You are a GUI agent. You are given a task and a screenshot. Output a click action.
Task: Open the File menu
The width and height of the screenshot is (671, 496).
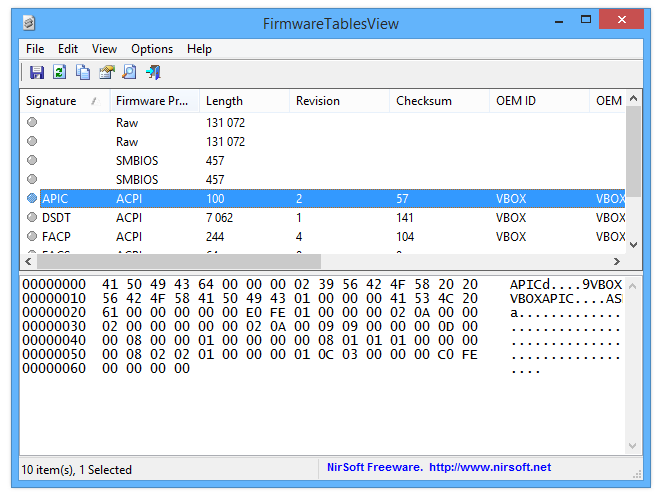35,49
